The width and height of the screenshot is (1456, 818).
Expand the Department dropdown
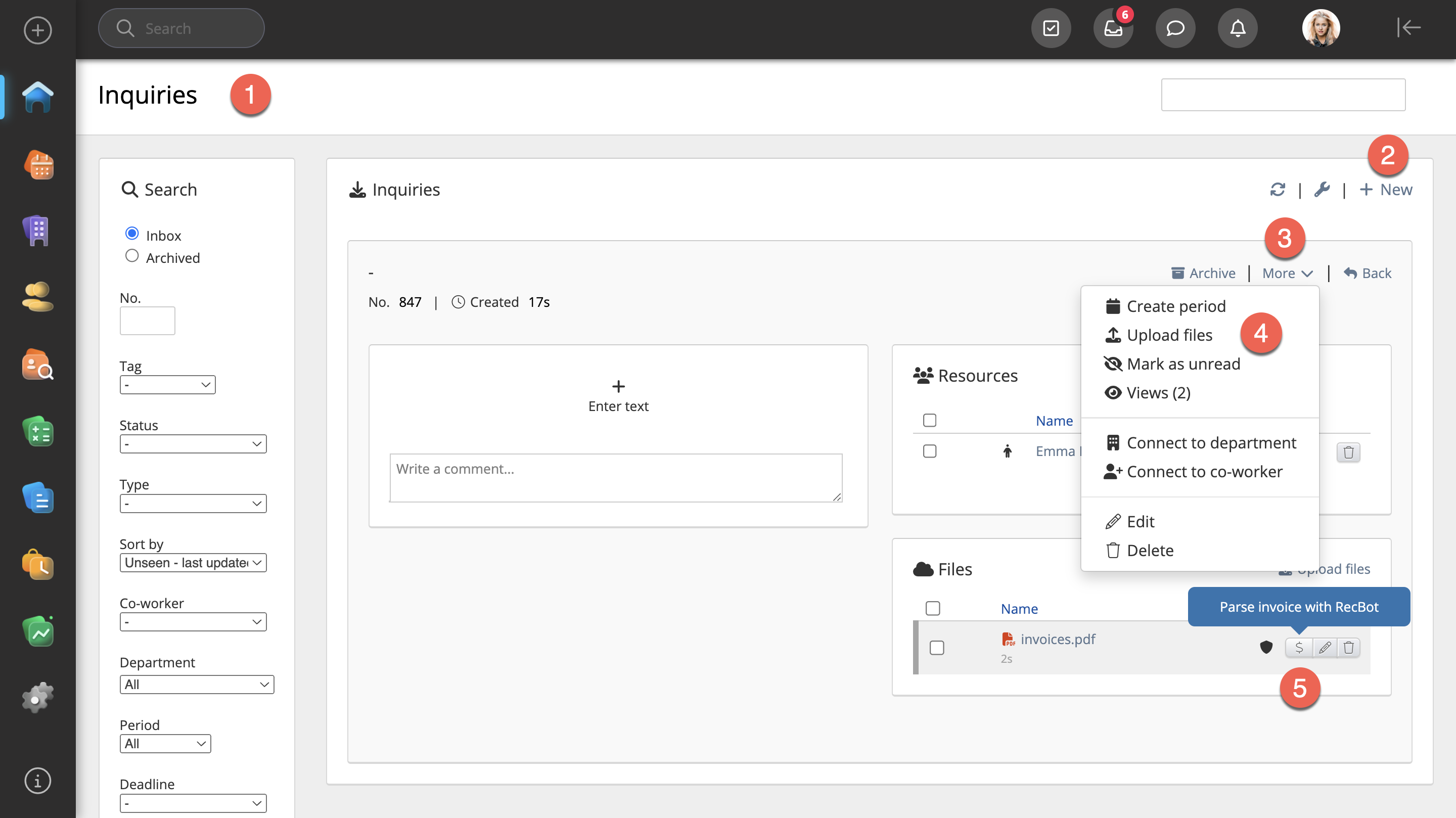click(x=197, y=685)
